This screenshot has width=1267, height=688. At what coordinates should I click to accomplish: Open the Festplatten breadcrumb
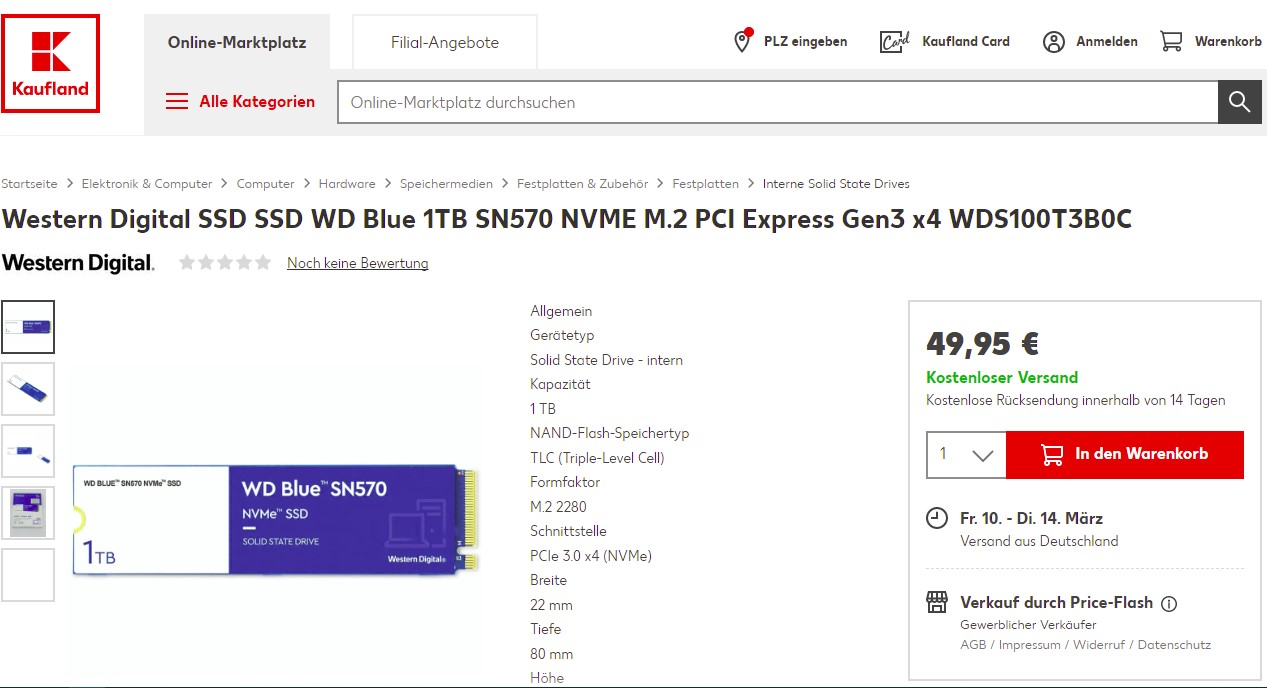705,184
